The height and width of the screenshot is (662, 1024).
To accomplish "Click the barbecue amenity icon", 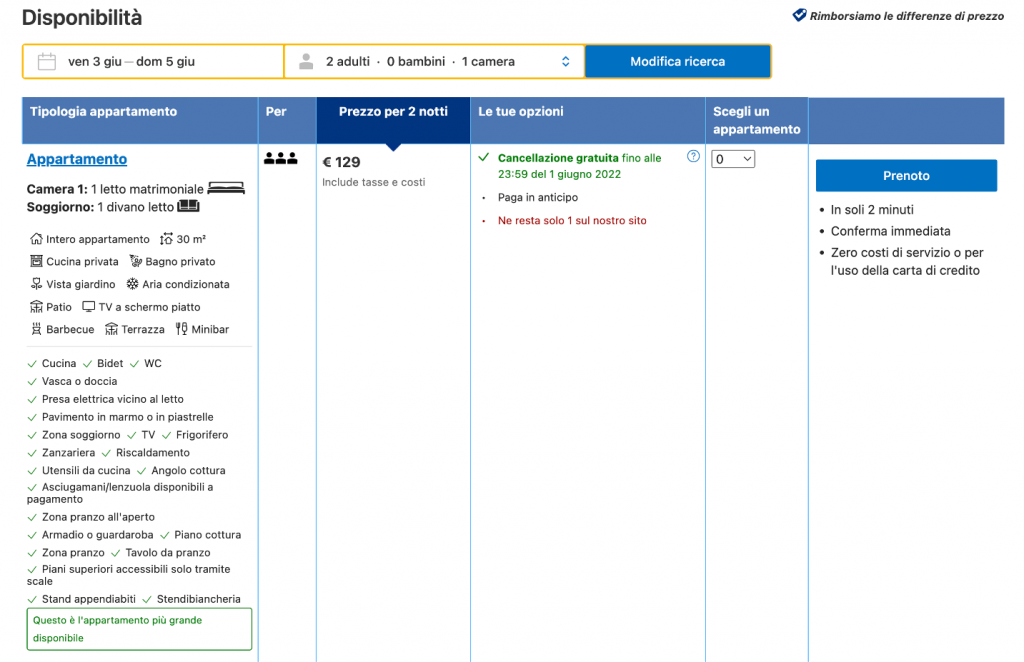I will (x=37, y=330).
